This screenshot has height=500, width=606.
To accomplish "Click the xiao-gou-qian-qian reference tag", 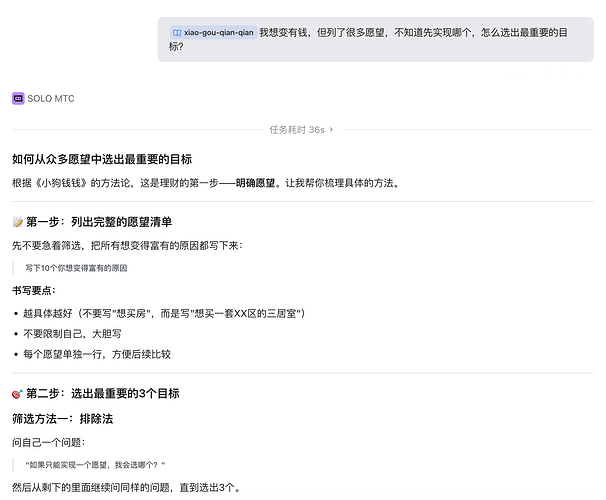I will (214, 32).
